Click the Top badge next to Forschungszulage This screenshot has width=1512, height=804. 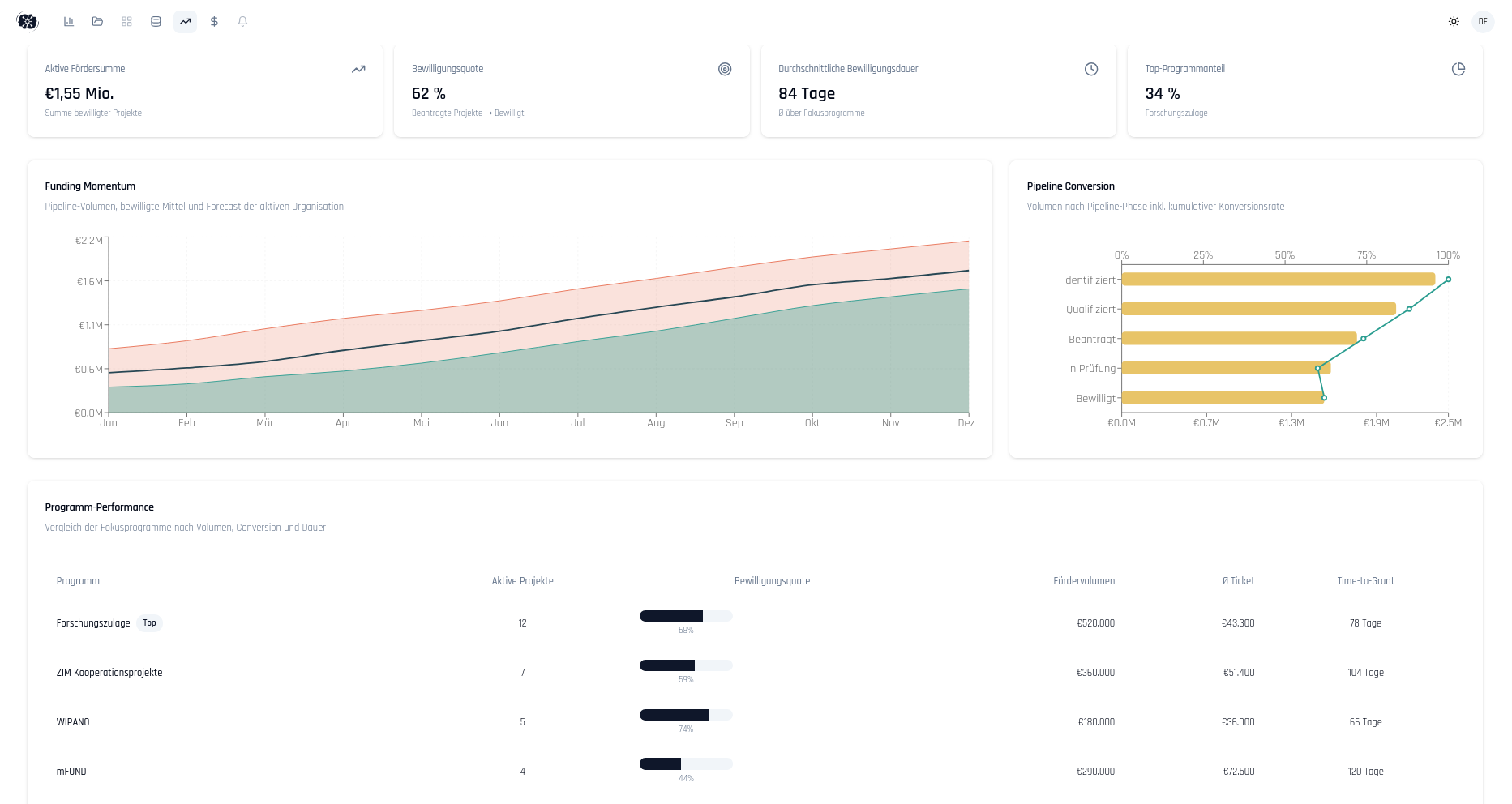pos(149,623)
